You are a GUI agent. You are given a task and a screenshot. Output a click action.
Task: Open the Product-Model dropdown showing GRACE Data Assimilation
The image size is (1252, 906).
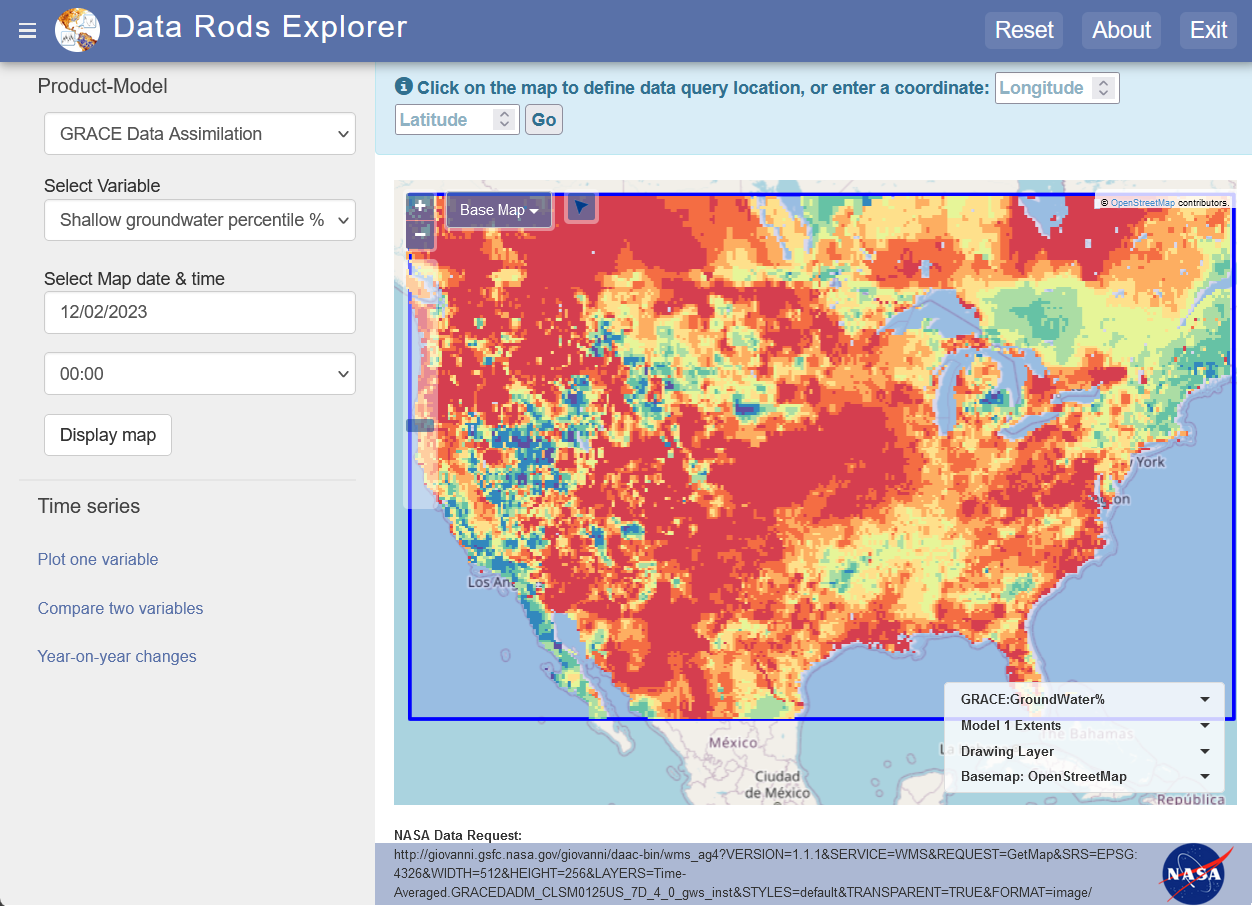click(x=200, y=134)
